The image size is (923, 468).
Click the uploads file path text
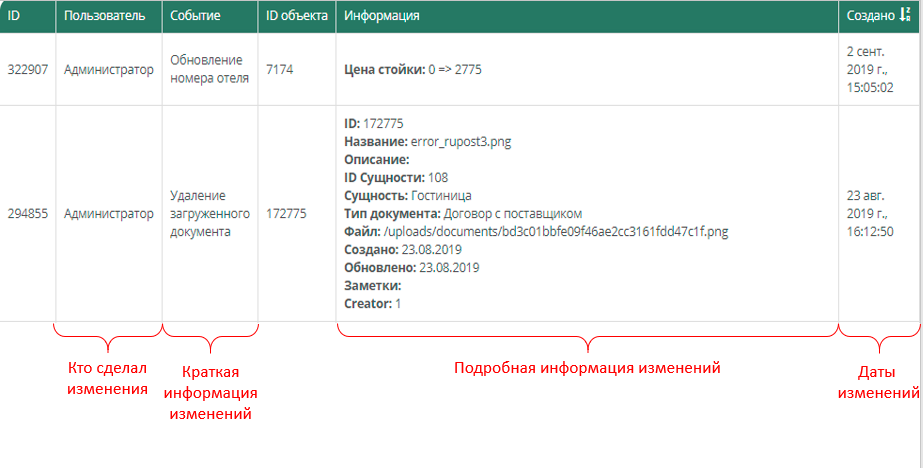556,232
